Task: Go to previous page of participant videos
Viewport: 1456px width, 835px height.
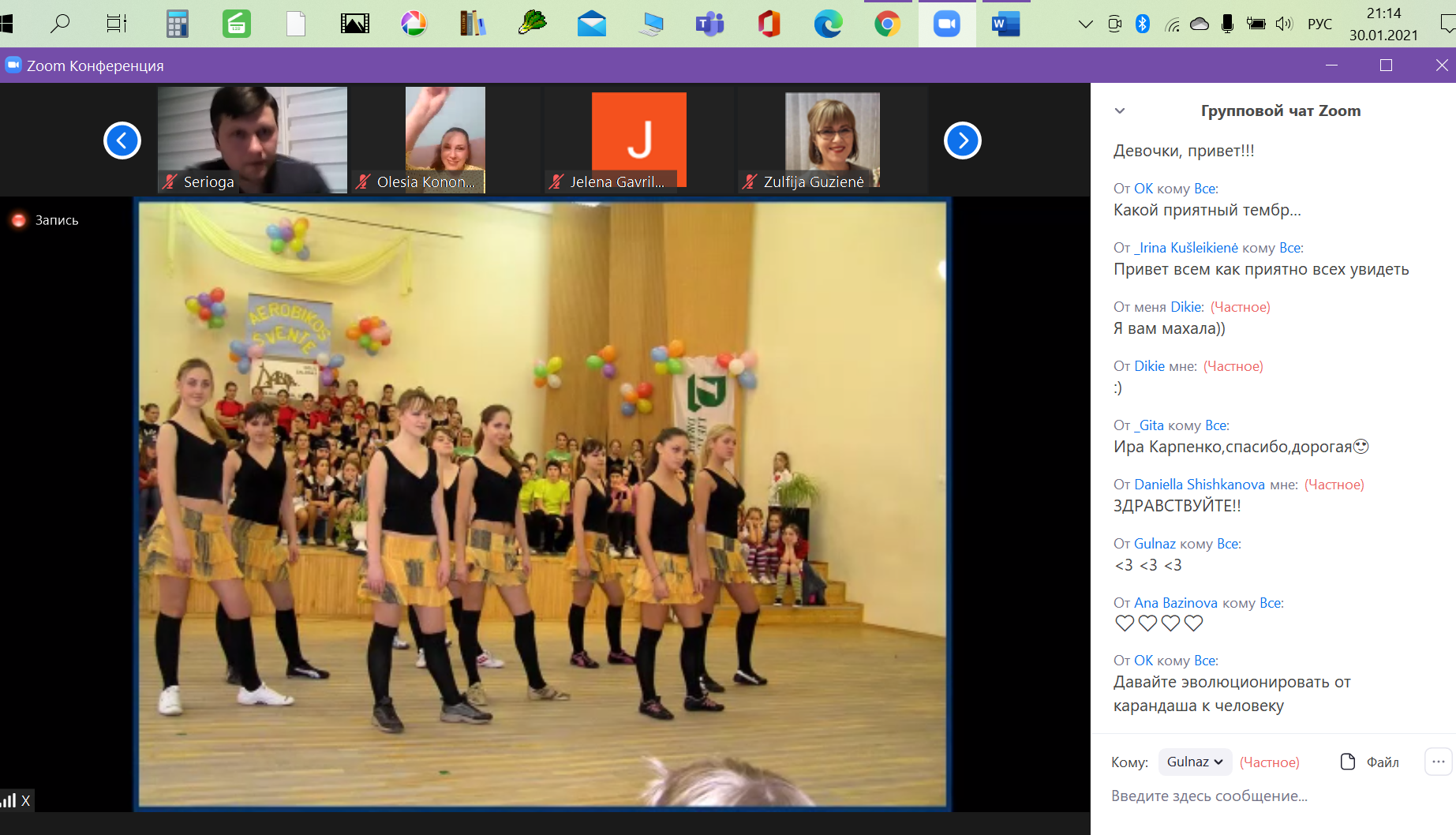Action: click(122, 140)
